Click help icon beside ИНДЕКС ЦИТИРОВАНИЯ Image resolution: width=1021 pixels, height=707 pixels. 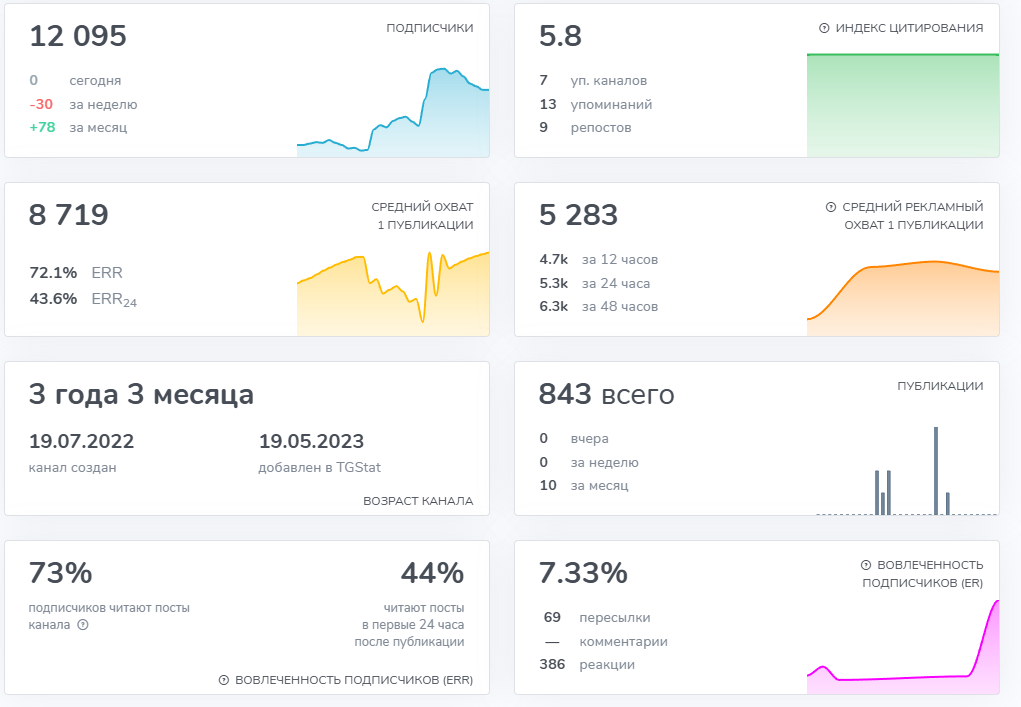(824, 28)
